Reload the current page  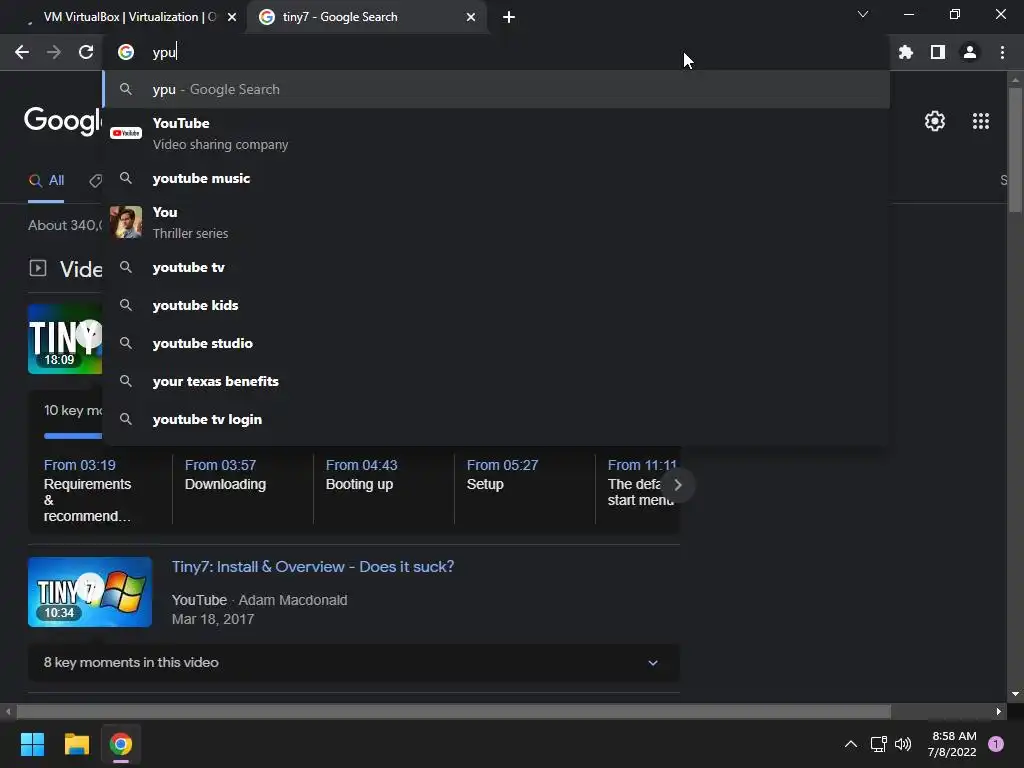click(86, 52)
